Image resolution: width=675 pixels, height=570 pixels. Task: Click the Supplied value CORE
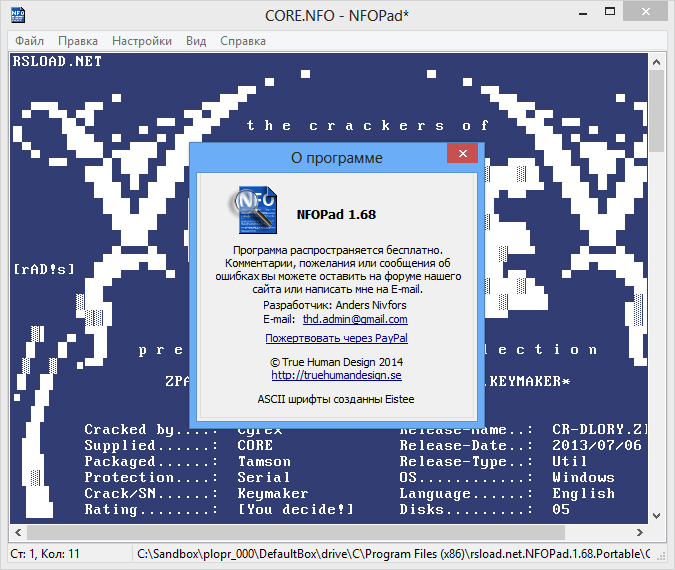coord(255,445)
